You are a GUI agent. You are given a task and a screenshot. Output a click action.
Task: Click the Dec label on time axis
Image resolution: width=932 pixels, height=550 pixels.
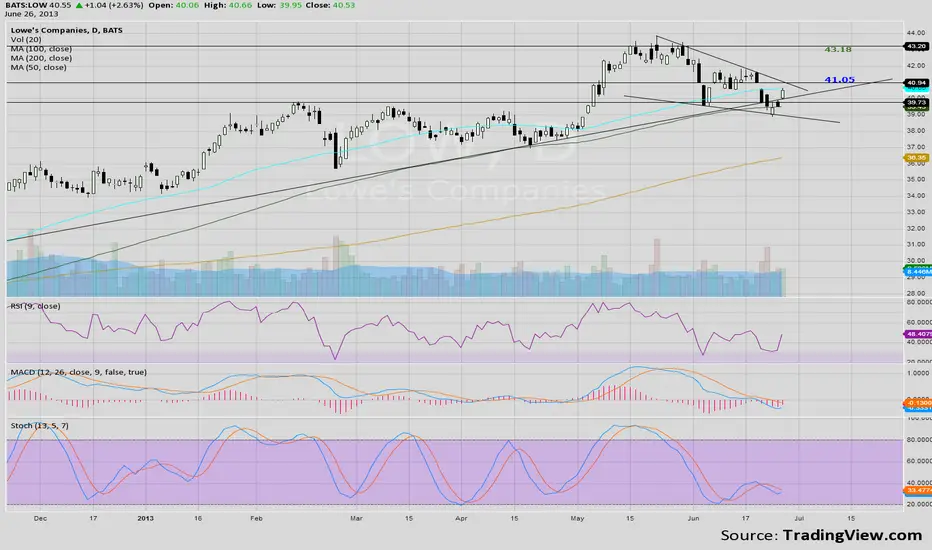pyautogui.click(x=40, y=518)
